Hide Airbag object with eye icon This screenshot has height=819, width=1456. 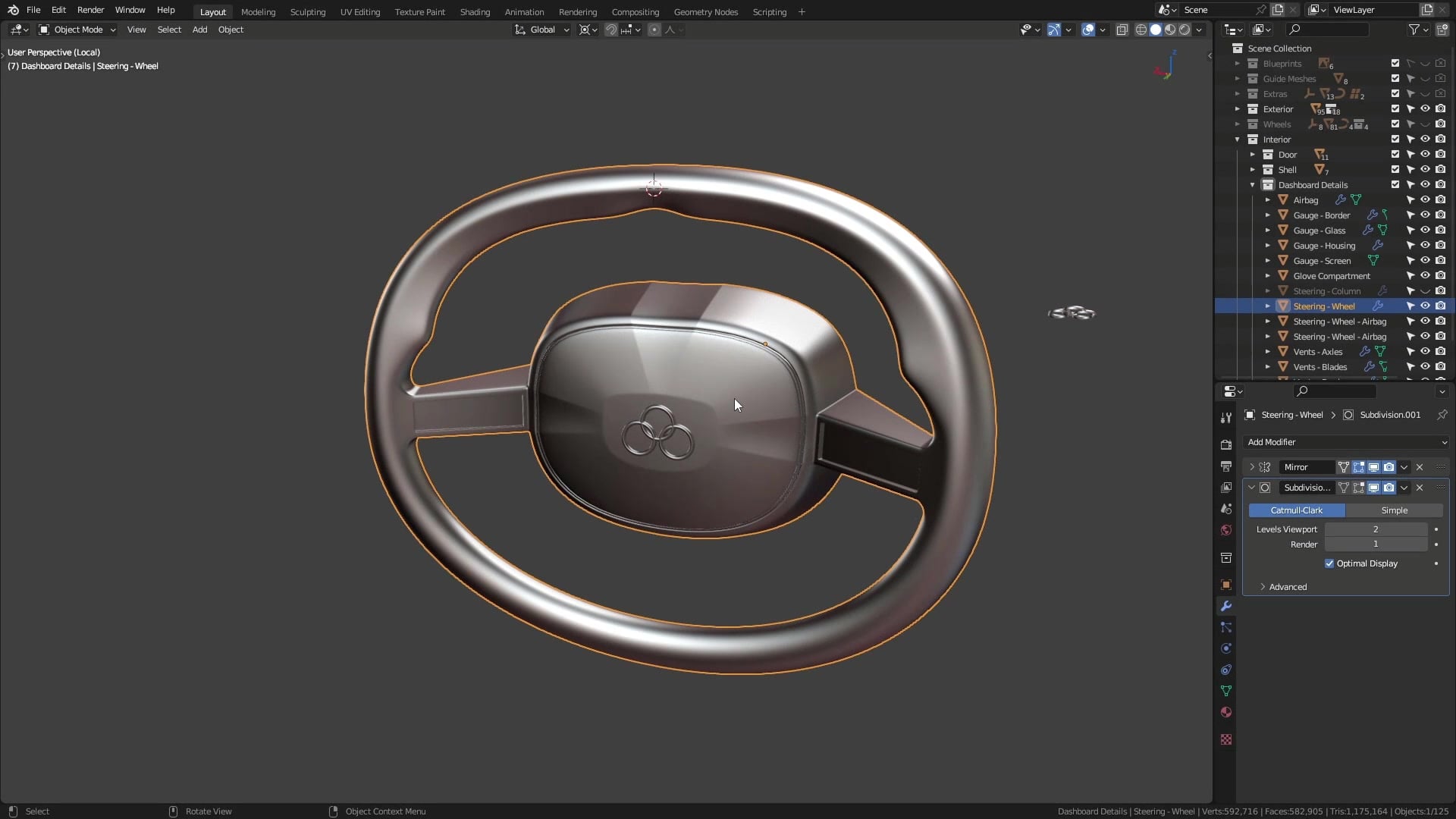[x=1425, y=199]
